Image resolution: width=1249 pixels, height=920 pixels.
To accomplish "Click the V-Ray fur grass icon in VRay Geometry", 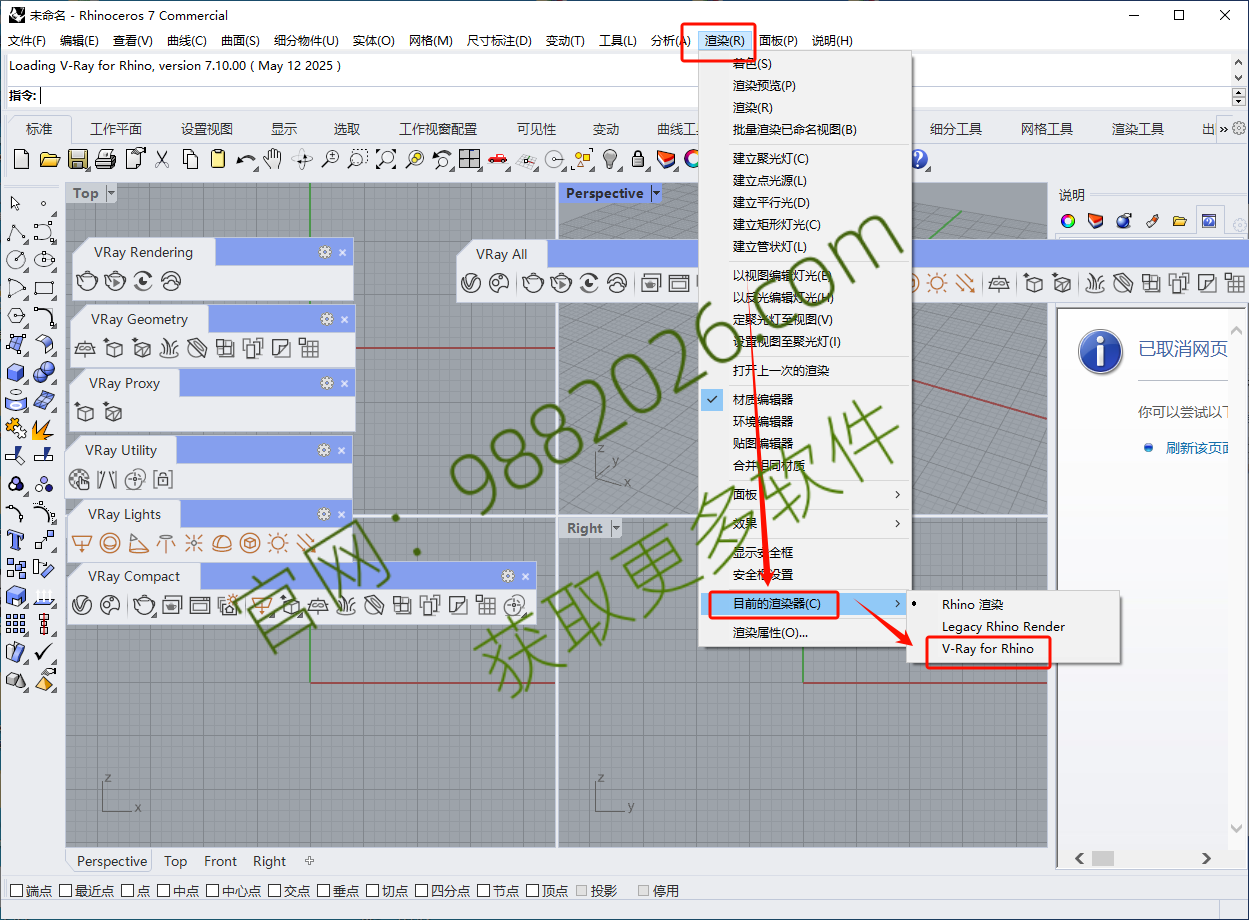I will [171, 348].
